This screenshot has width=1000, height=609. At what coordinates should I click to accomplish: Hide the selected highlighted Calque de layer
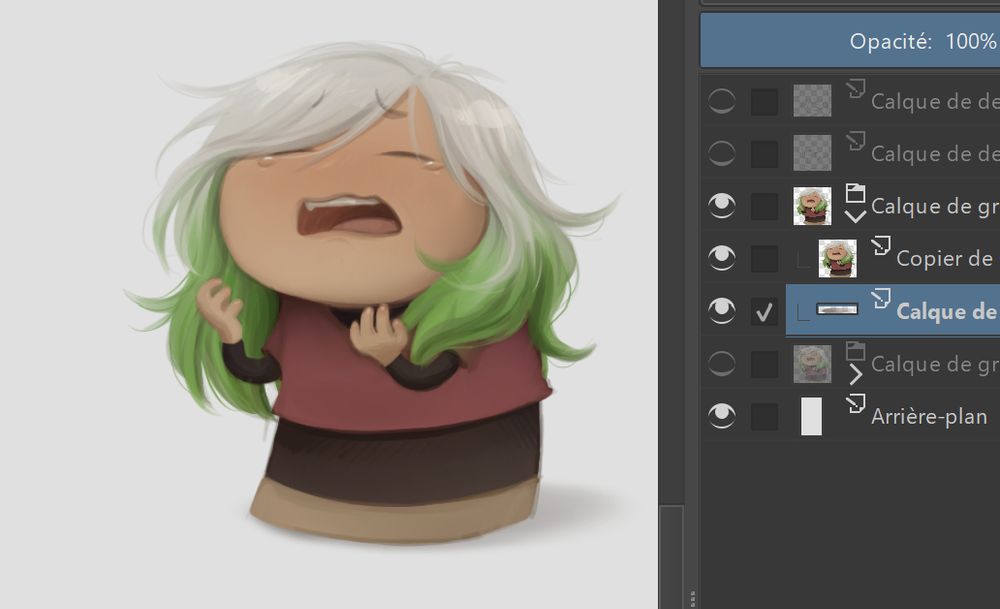tap(721, 311)
